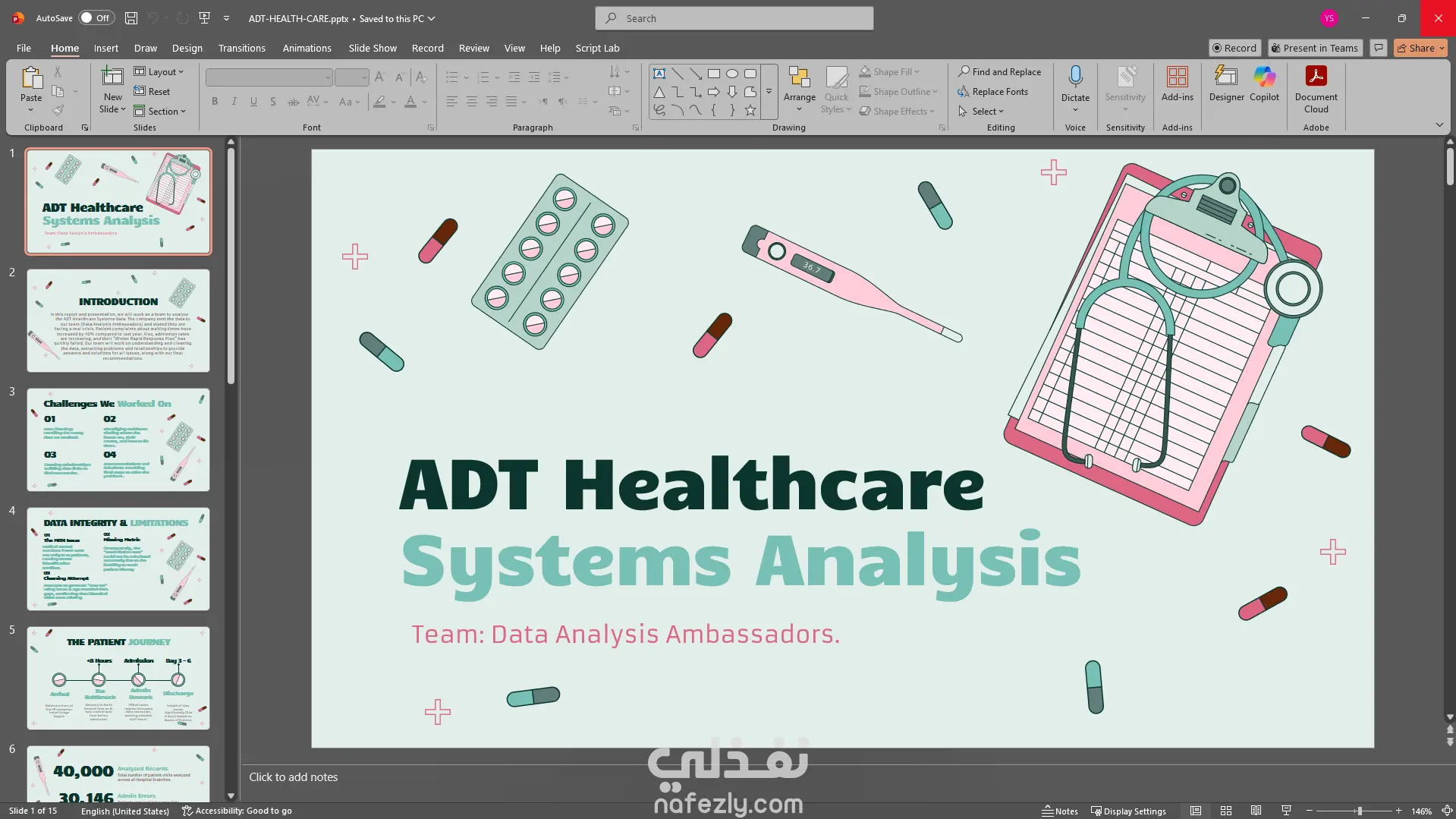
Task: Open the Transitions tab
Action: click(x=242, y=48)
